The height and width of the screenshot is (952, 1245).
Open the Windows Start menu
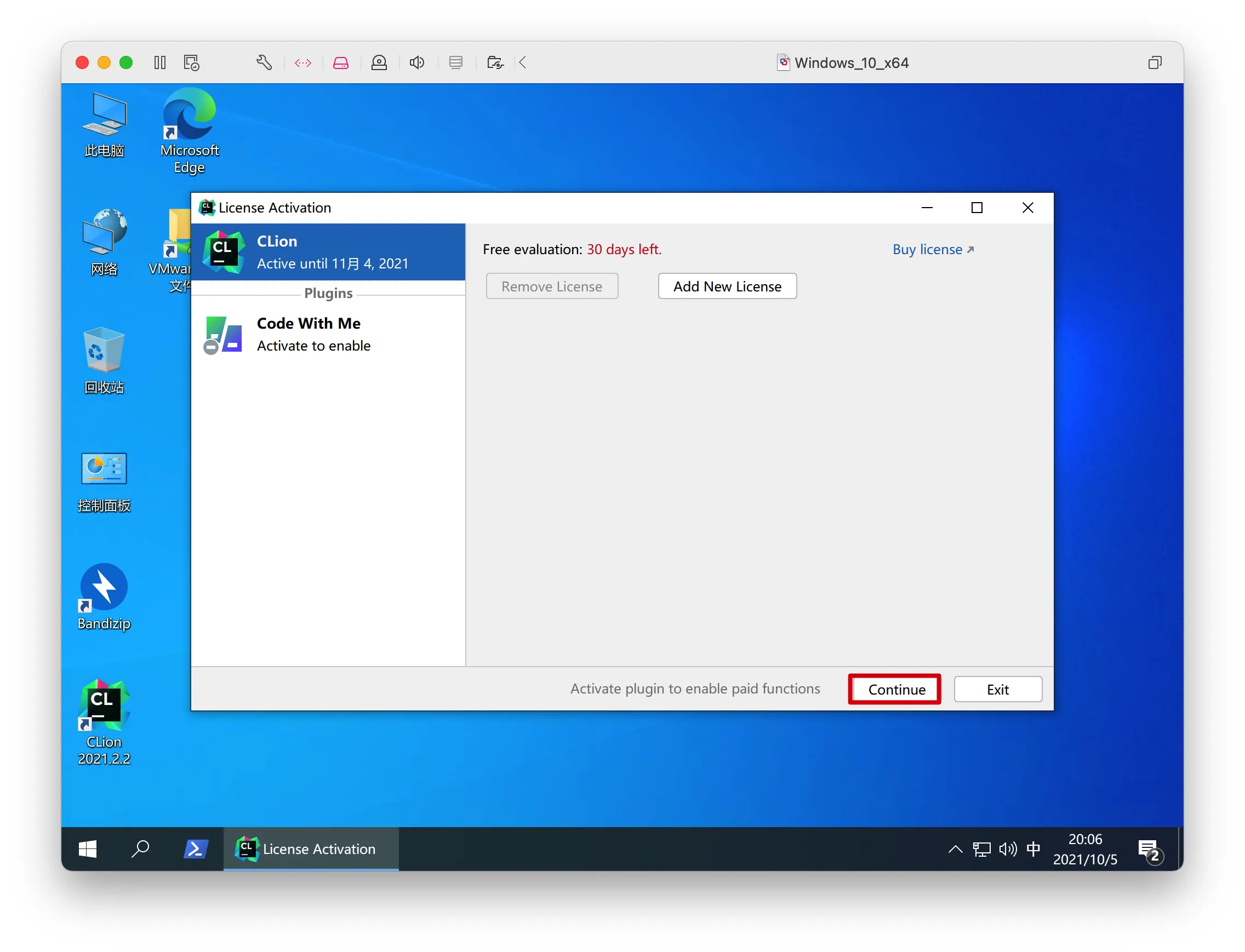[x=87, y=849]
